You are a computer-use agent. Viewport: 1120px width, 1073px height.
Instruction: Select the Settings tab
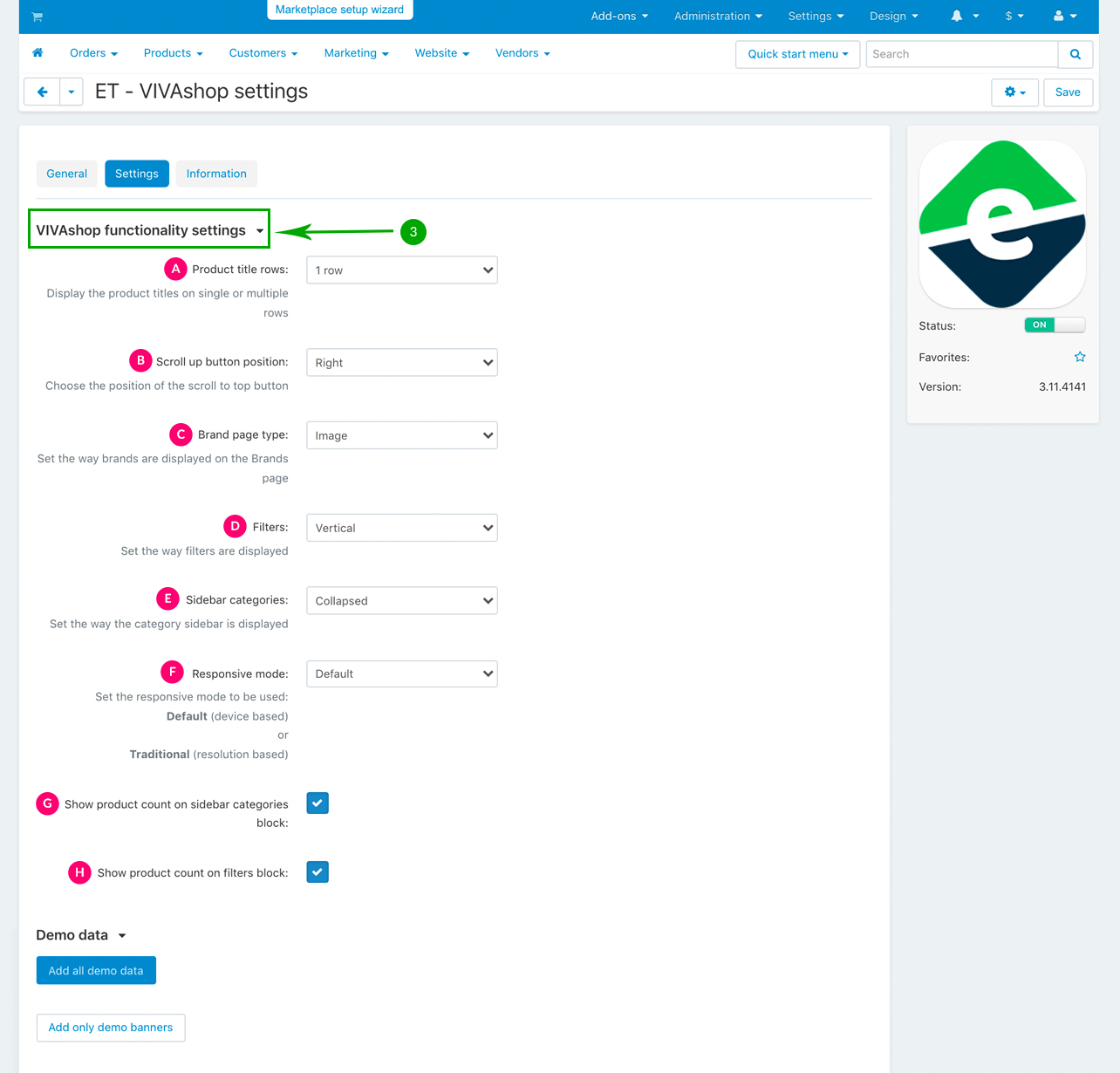point(137,174)
